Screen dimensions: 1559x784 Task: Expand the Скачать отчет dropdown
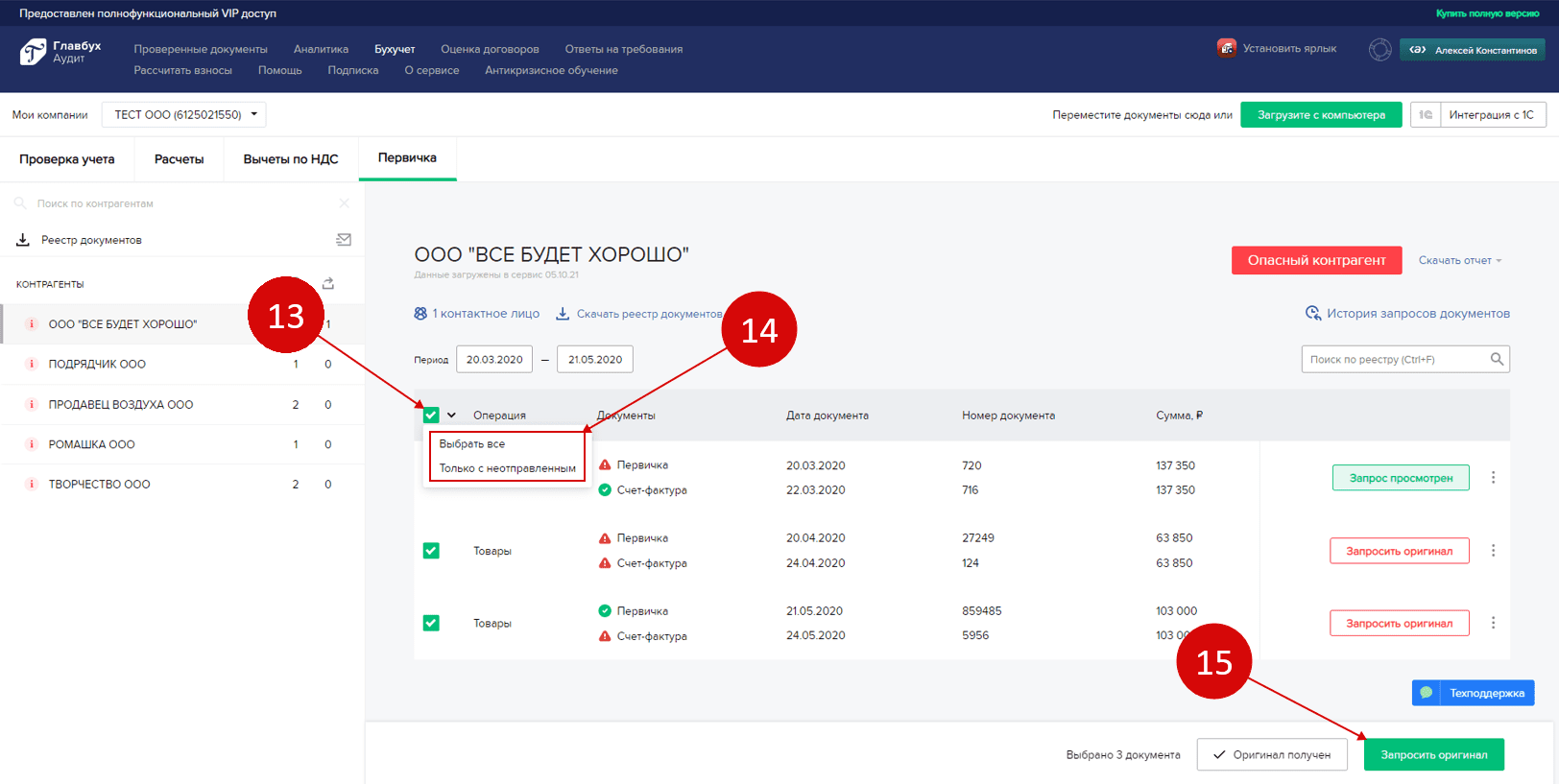[x=1460, y=261]
